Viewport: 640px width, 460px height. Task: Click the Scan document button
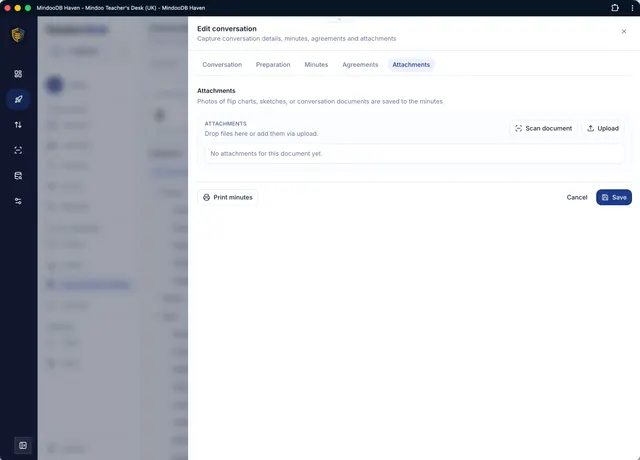[543, 128]
